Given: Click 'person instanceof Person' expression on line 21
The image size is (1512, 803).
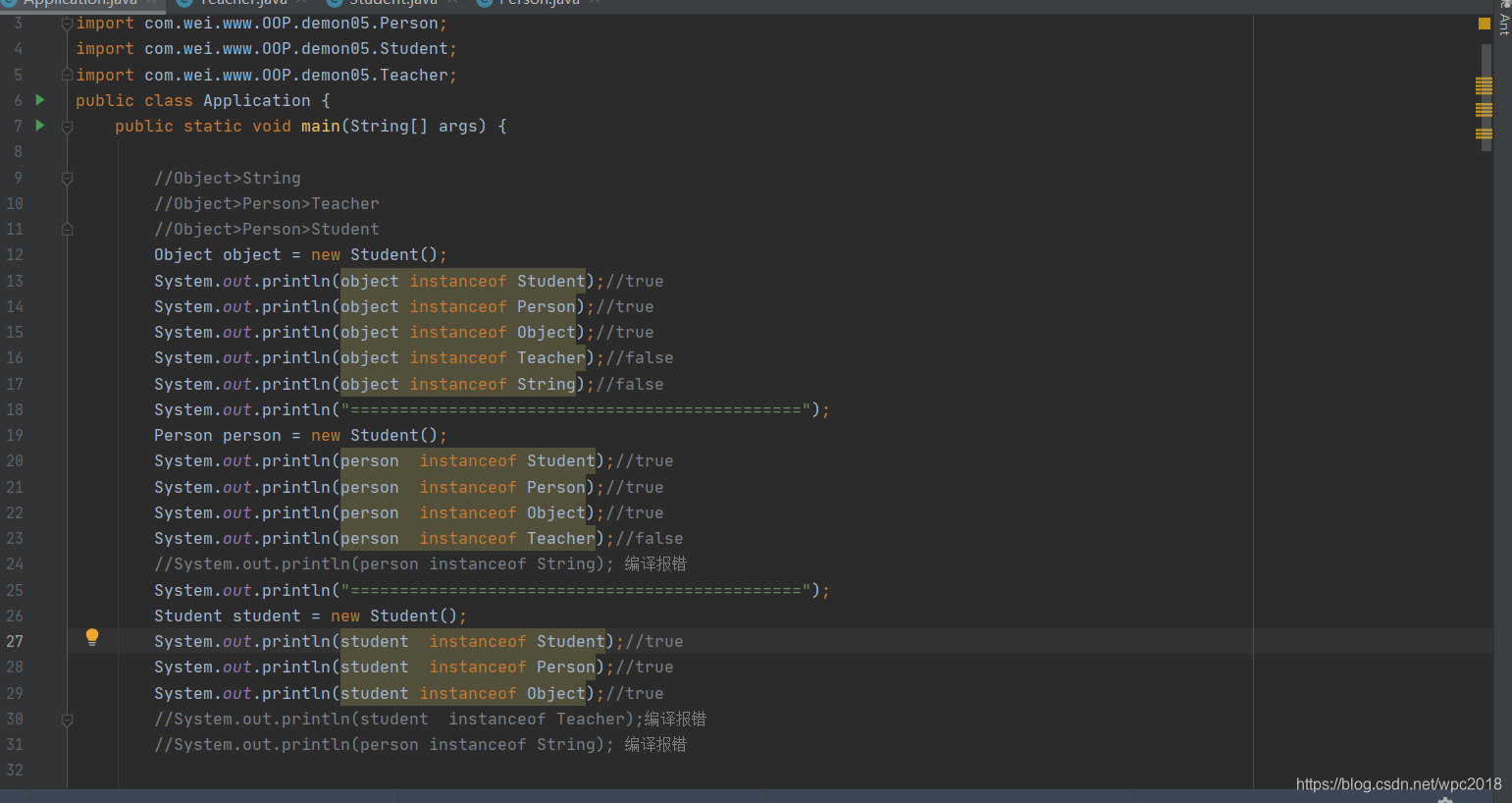Looking at the screenshot, I should [463, 488].
